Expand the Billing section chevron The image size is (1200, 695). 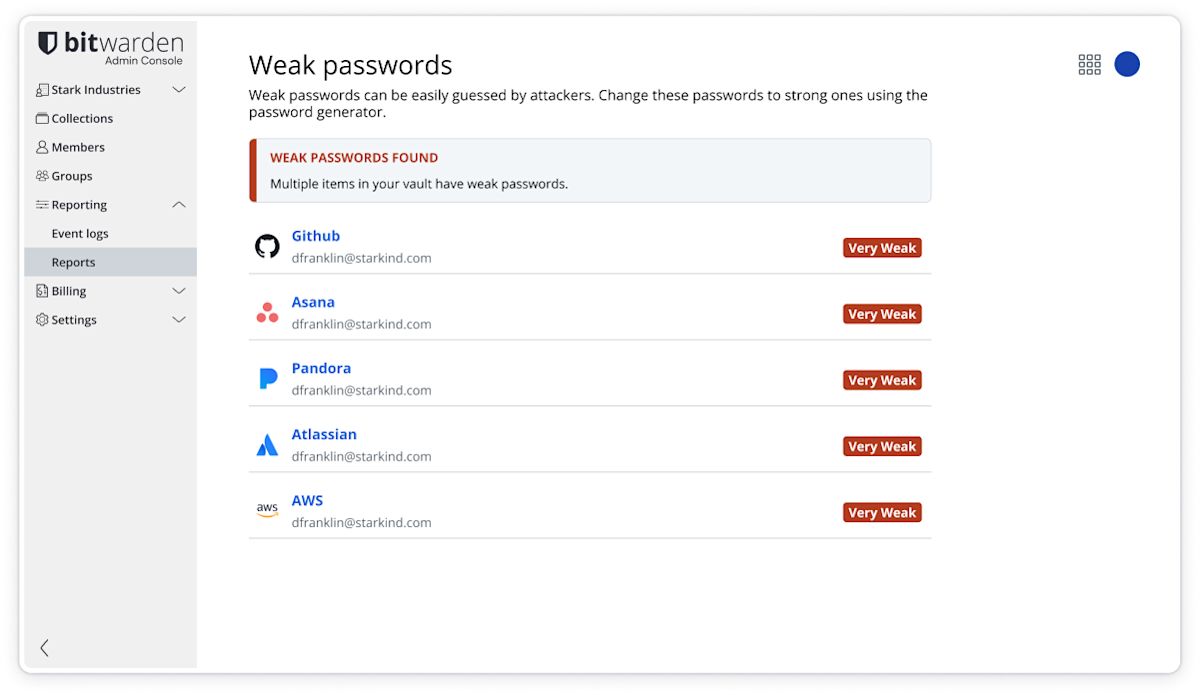pos(179,291)
